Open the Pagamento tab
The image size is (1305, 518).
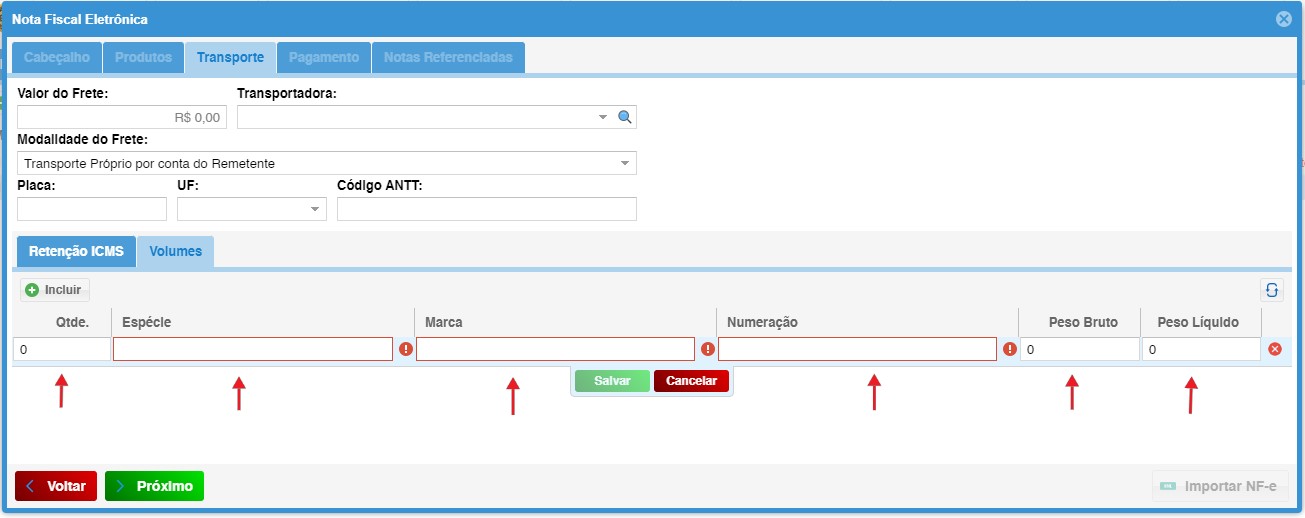pyautogui.click(x=324, y=57)
